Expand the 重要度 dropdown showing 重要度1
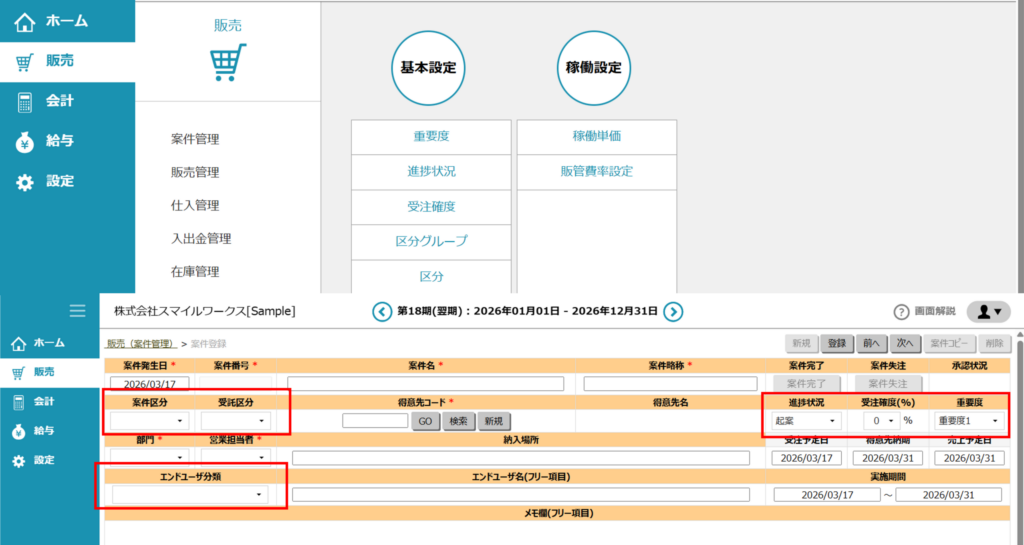1024x545 pixels. pos(969,421)
